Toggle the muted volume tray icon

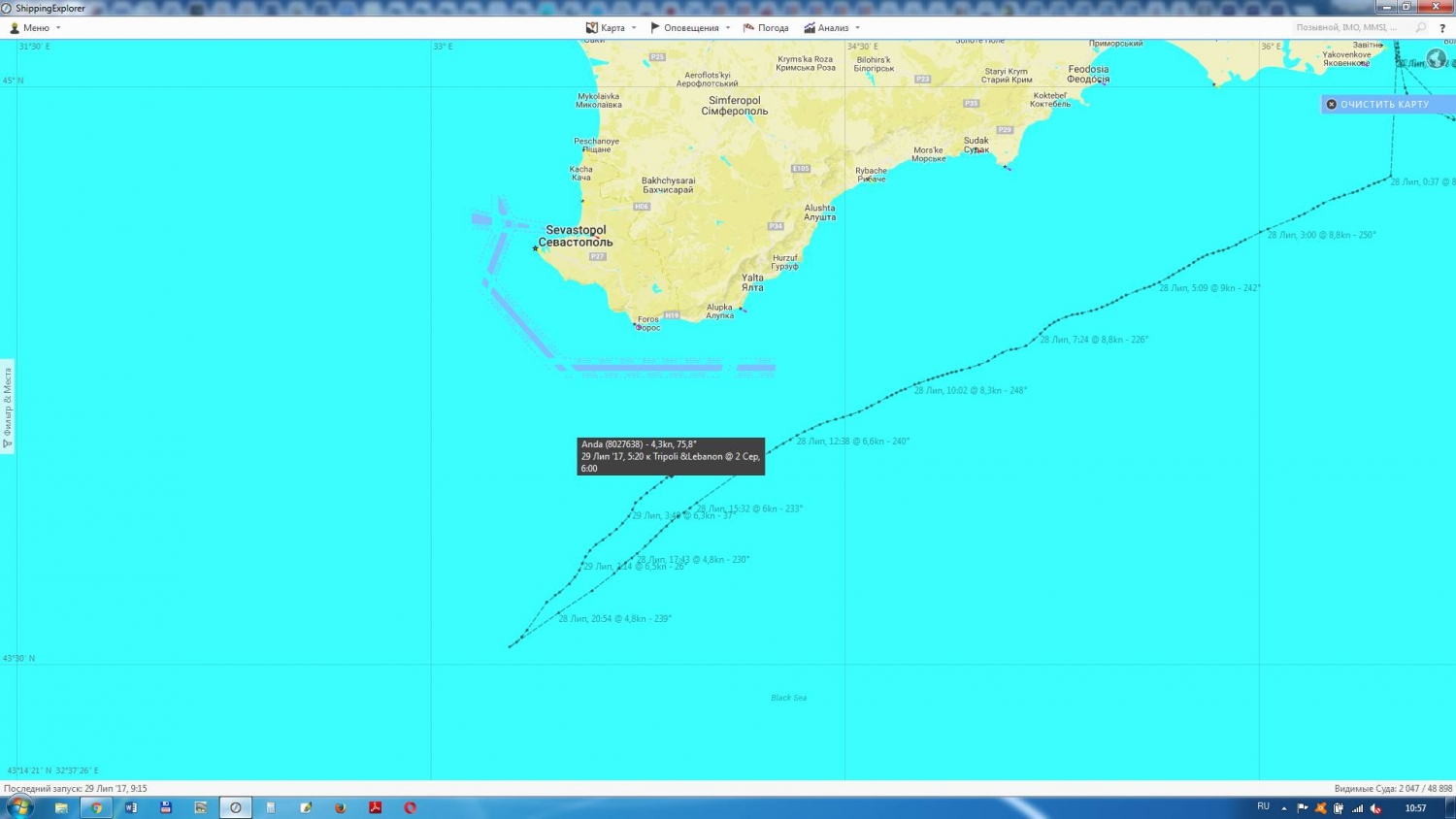(x=1375, y=808)
